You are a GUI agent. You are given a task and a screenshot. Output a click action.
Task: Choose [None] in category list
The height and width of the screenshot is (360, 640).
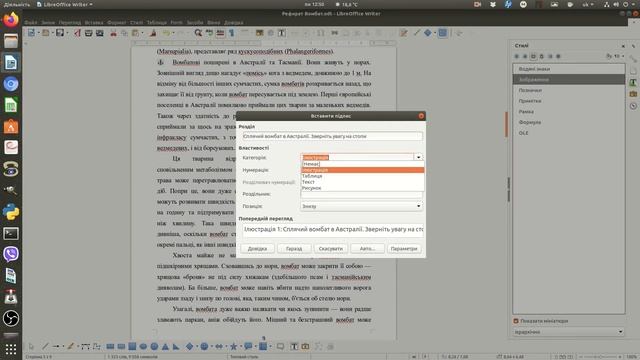(362, 164)
